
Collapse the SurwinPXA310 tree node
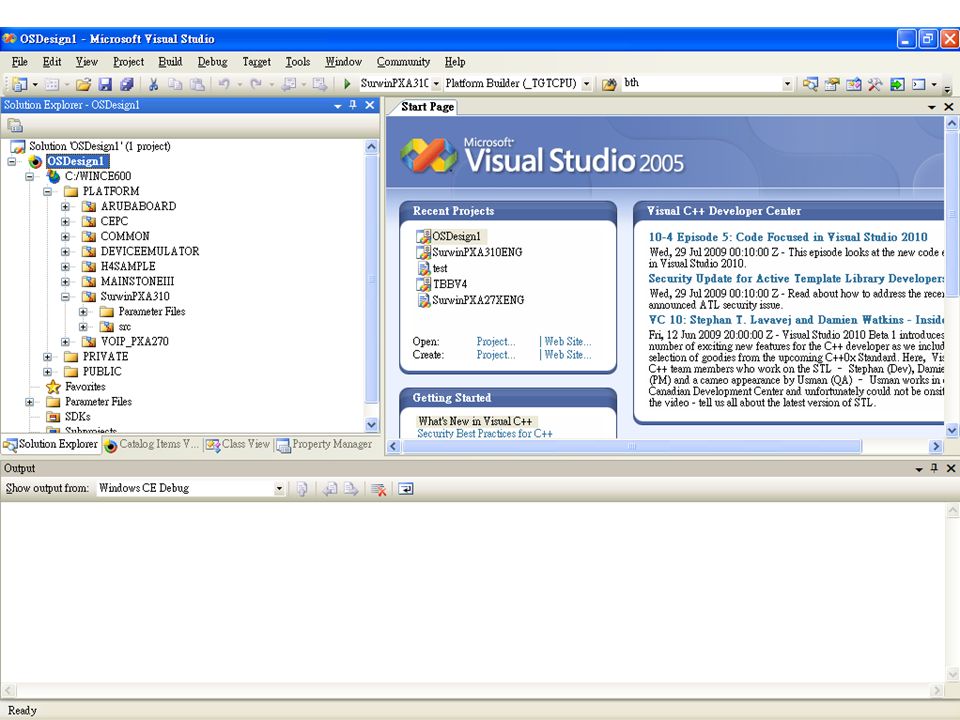[x=65, y=296]
